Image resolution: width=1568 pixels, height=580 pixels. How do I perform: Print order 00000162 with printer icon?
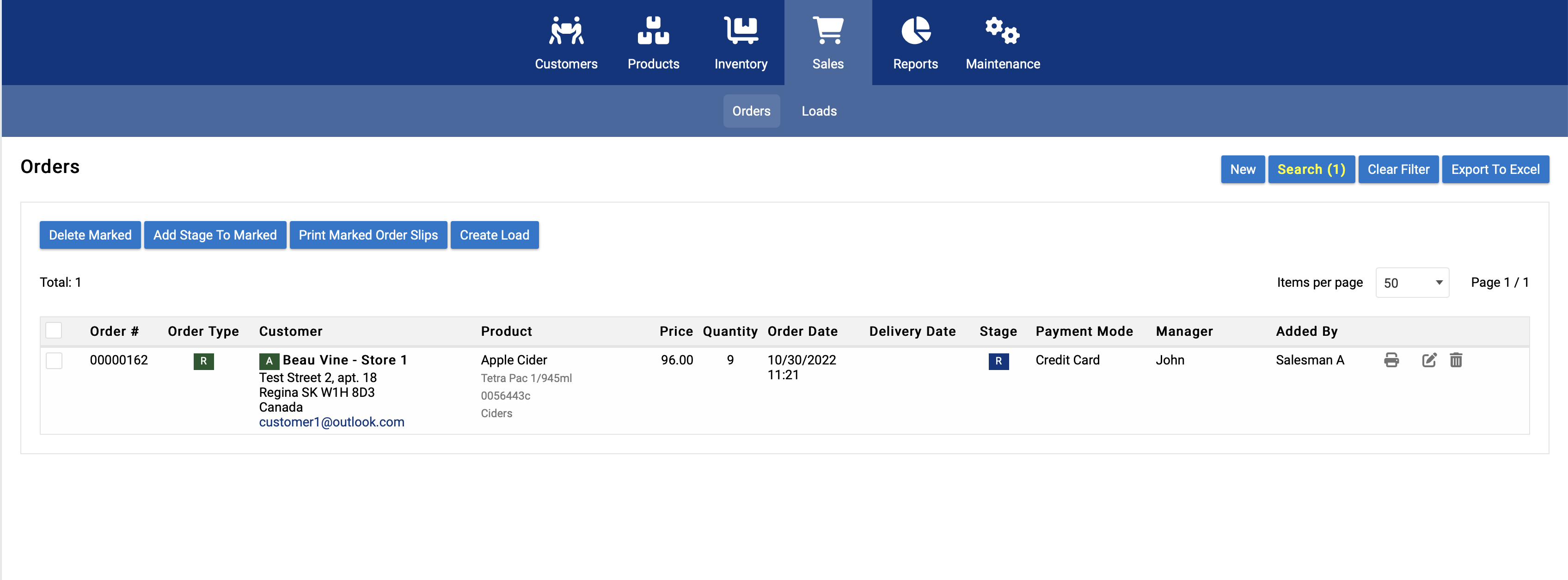[1391, 360]
